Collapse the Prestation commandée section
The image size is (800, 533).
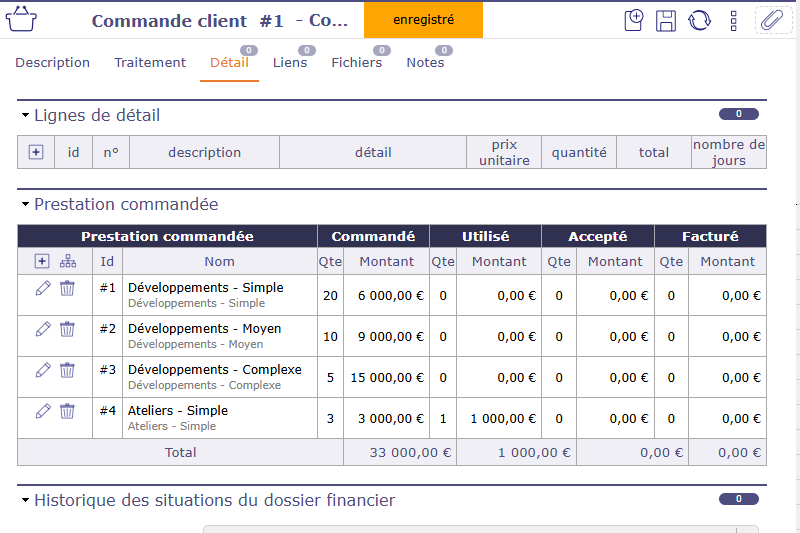click(x=26, y=205)
